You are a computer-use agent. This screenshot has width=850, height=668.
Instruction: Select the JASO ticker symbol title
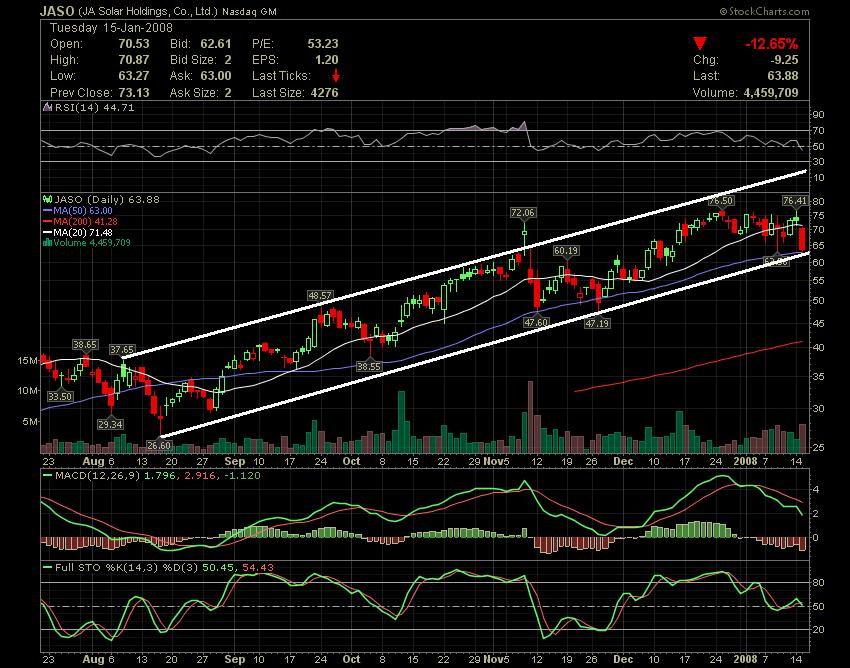click(57, 11)
